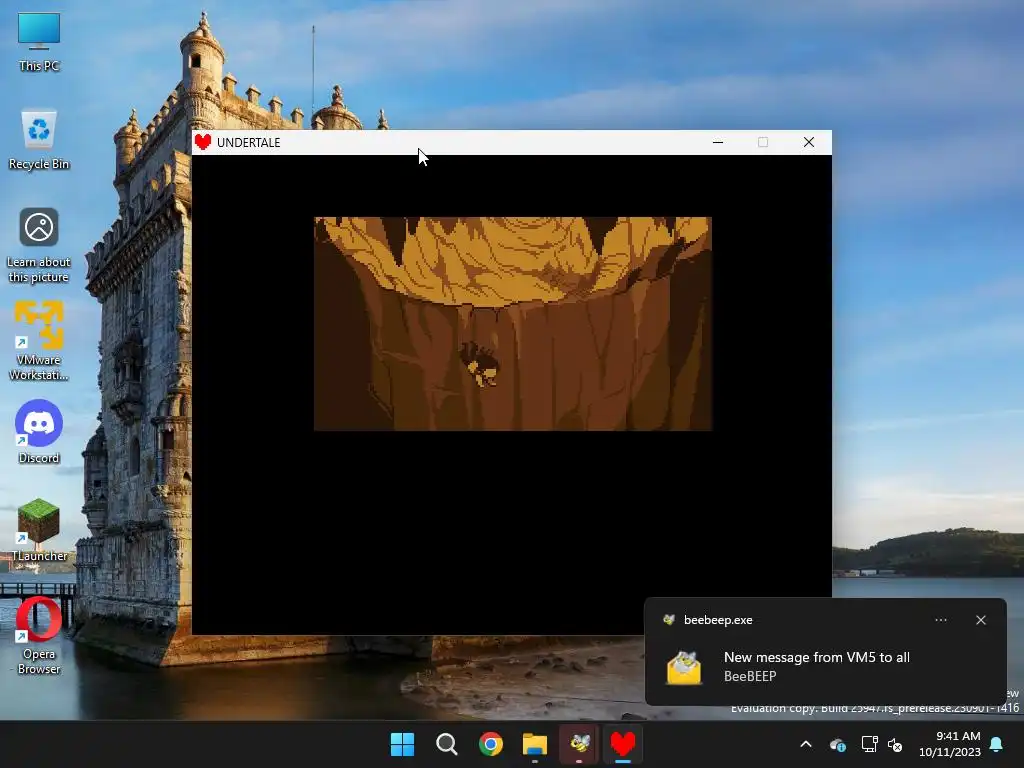The height and width of the screenshot is (768, 1024).
Task: Click beebeep.exe notification header text
Action: tap(718, 620)
